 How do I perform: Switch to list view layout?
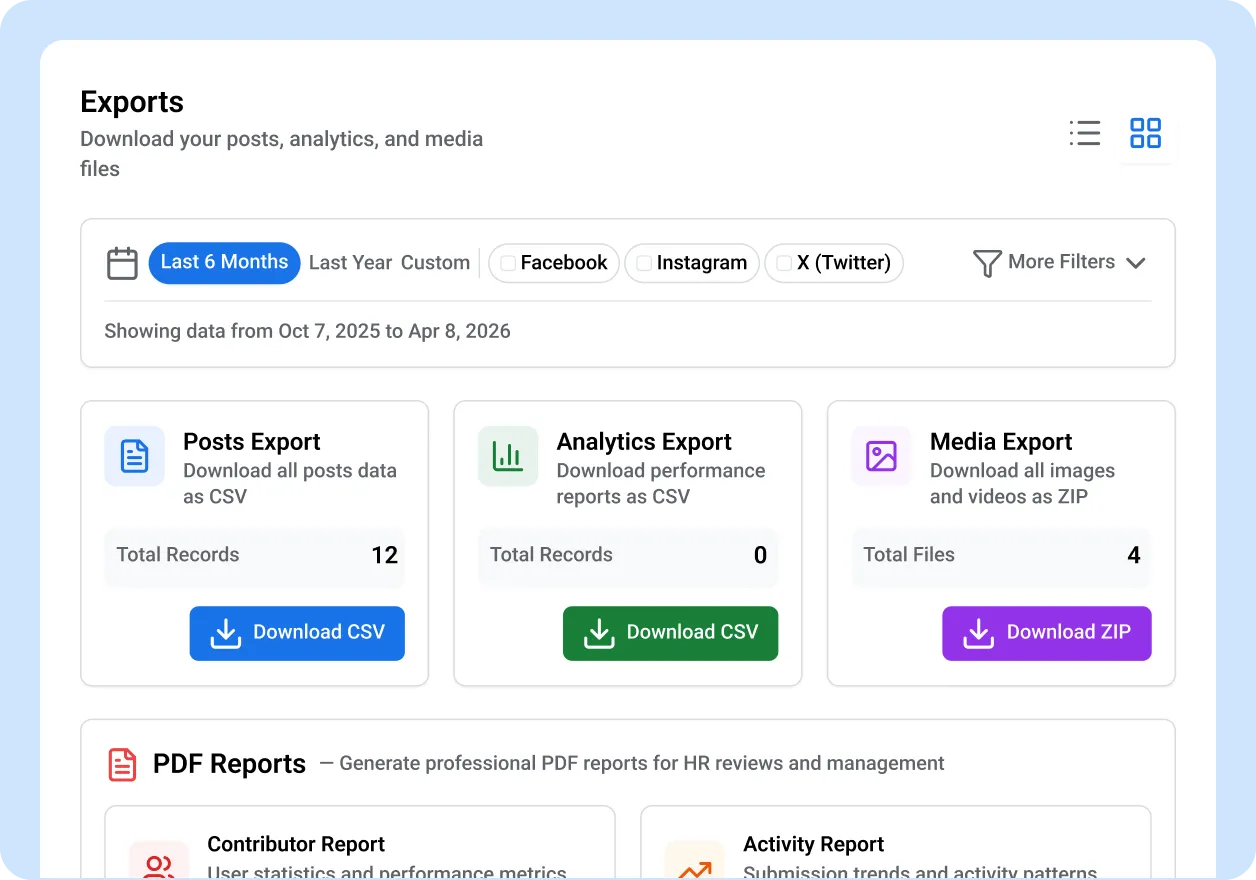point(1084,133)
